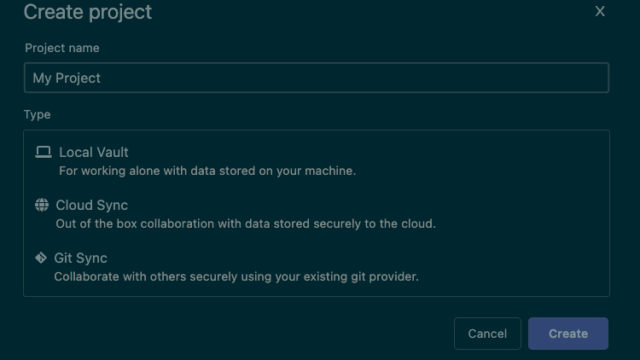The height and width of the screenshot is (360, 640).
Task: Close the Create project dialog
Action: pyautogui.click(x=600, y=11)
